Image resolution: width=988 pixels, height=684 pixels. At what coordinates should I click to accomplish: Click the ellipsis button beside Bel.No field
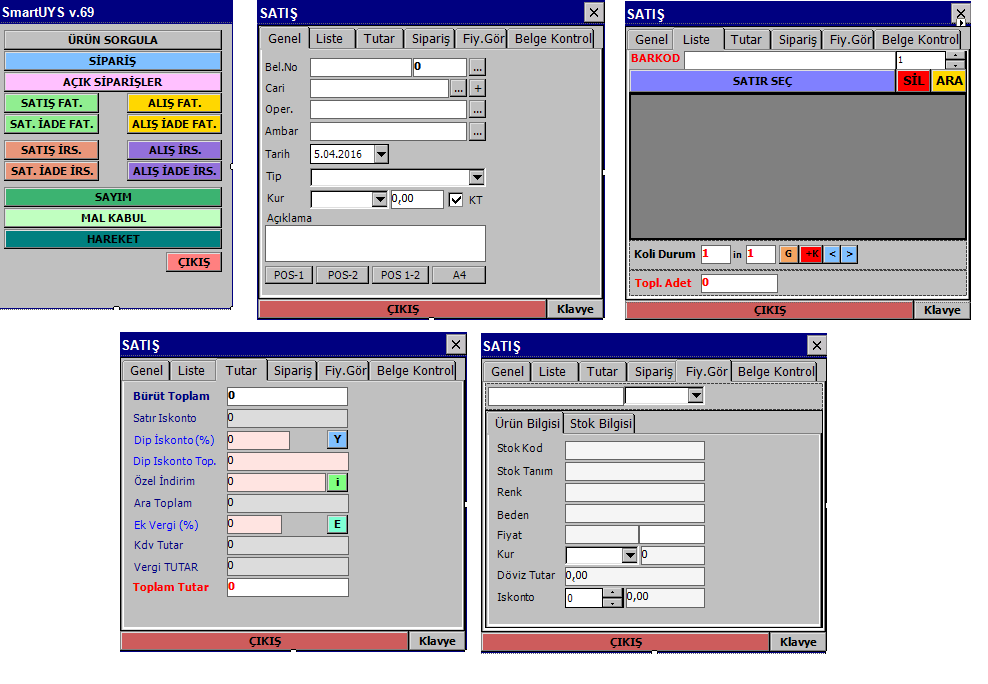point(478,67)
